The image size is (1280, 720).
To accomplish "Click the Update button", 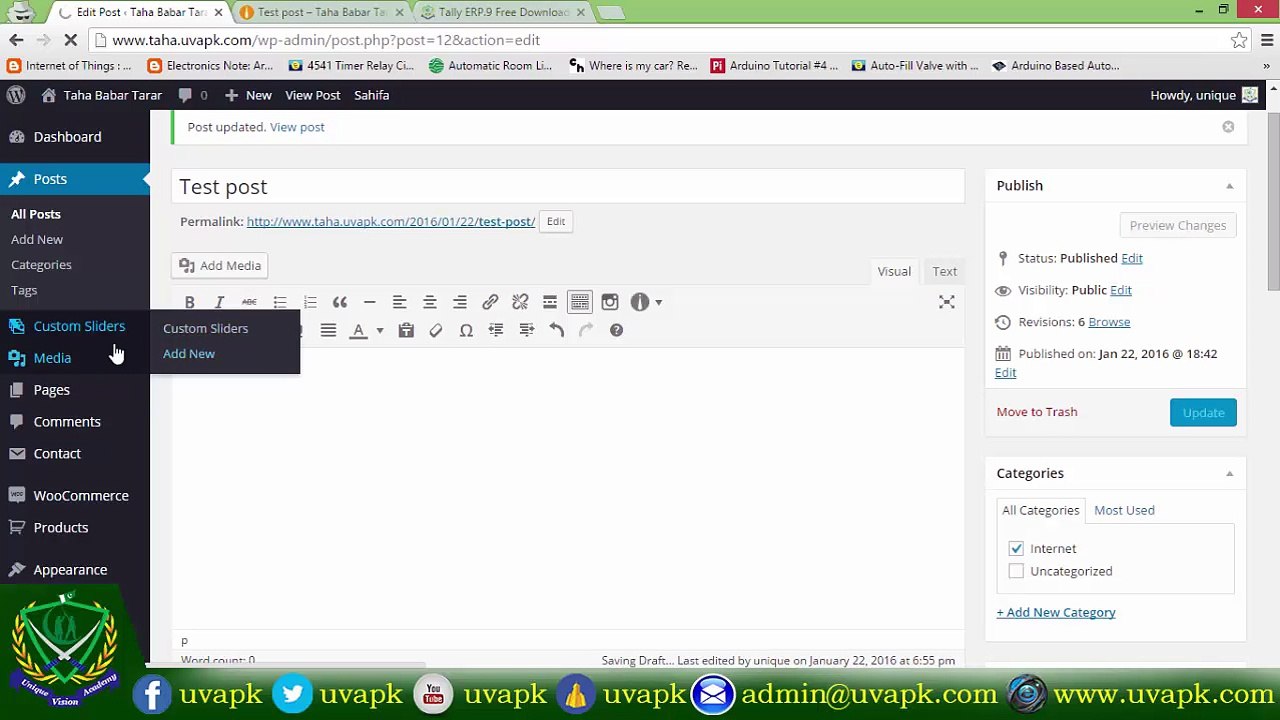I will pos(1203,412).
